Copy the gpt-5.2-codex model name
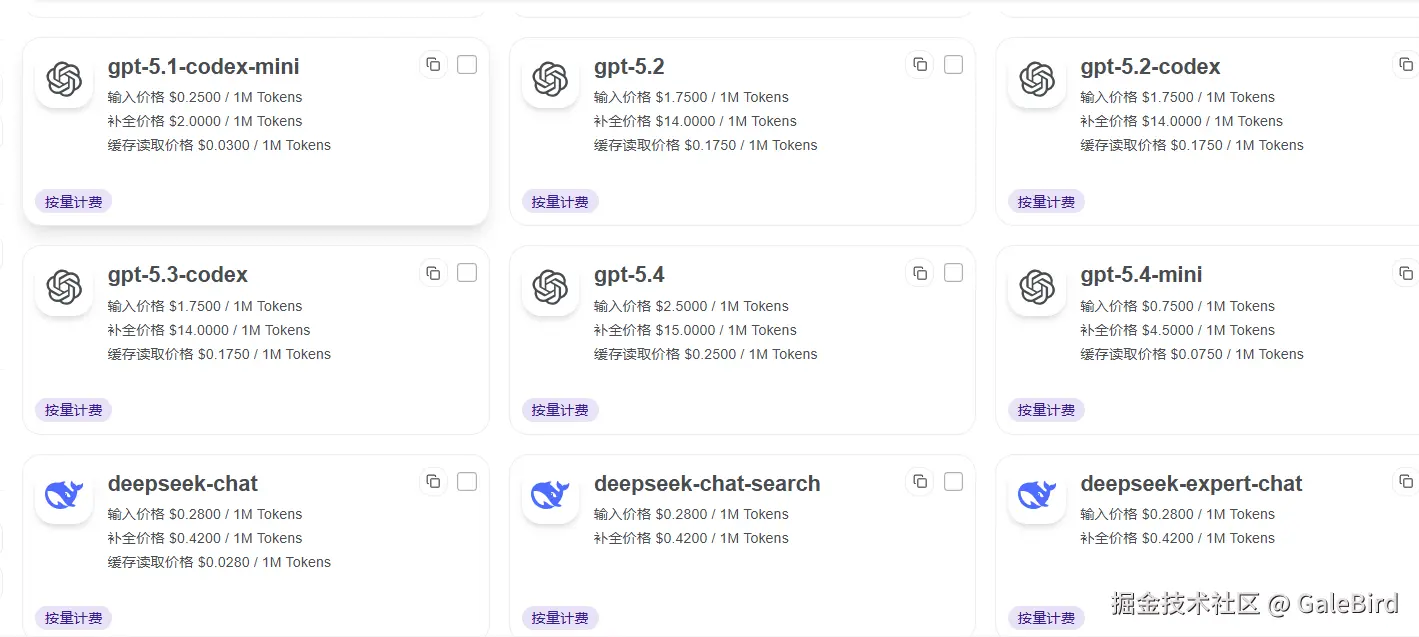Viewport: 1419px width, 637px height. point(1406,65)
